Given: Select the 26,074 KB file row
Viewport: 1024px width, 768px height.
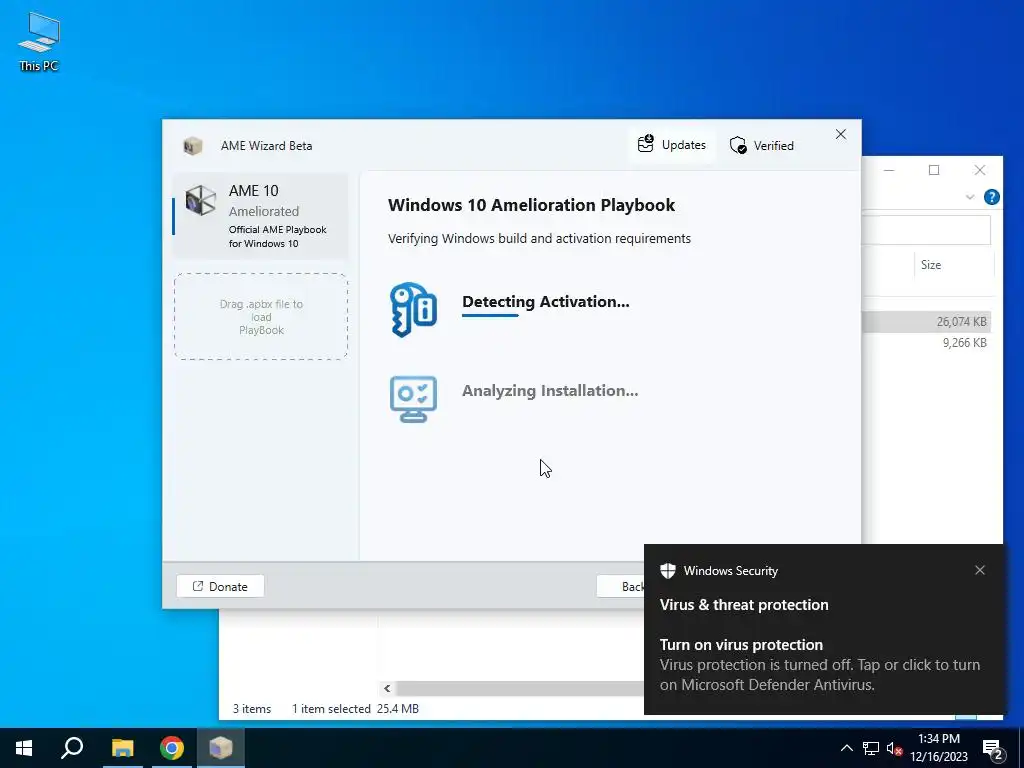Looking at the screenshot, I should pyautogui.click(x=926, y=321).
